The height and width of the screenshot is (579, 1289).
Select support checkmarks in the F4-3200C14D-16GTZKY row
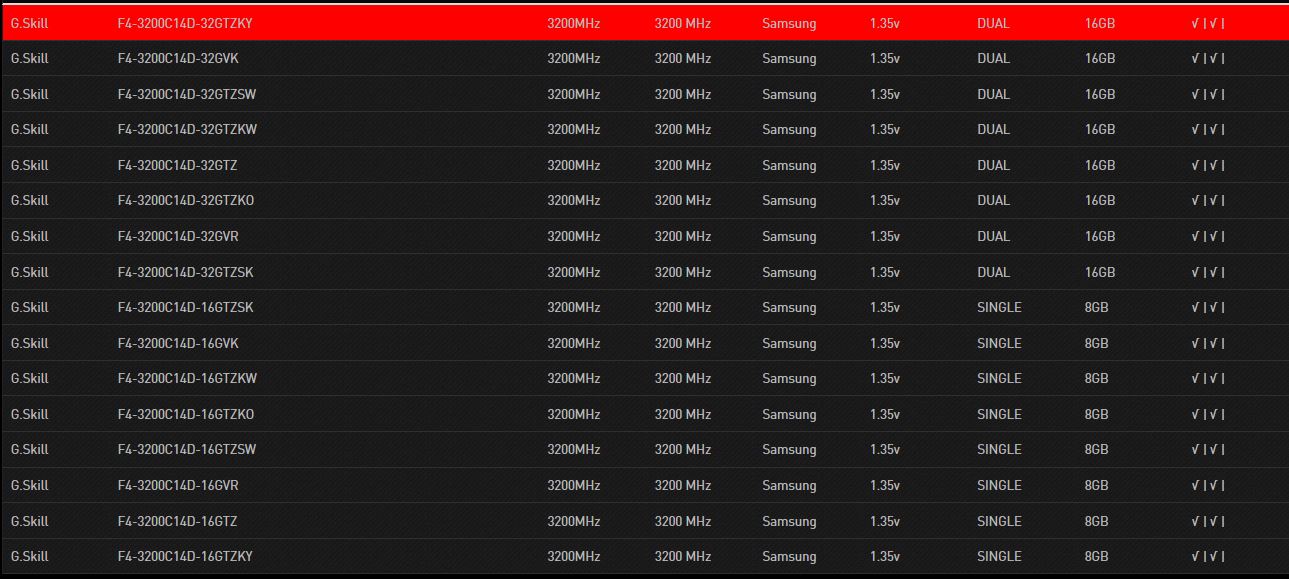pyautogui.click(x=1208, y=556)
